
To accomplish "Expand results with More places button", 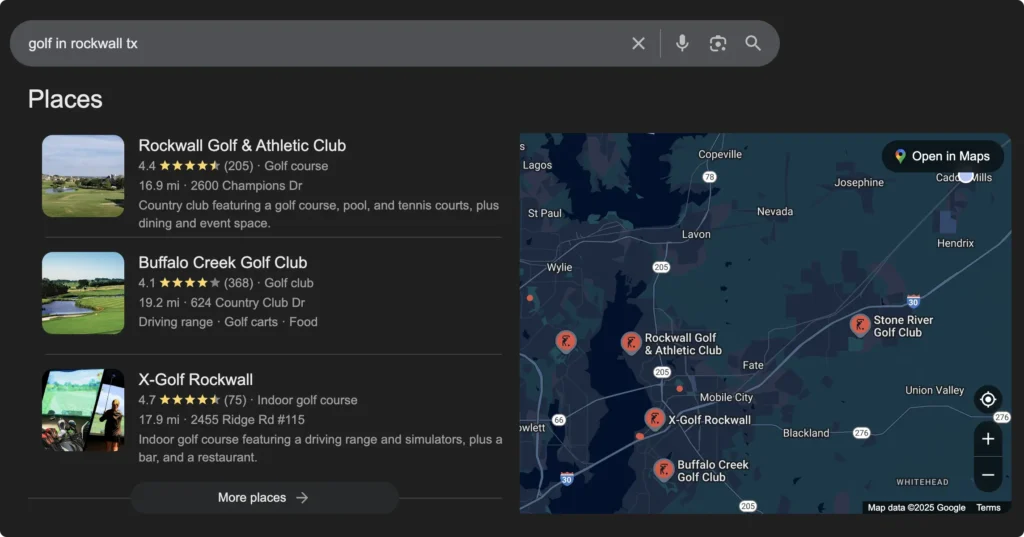I will 264,497.
